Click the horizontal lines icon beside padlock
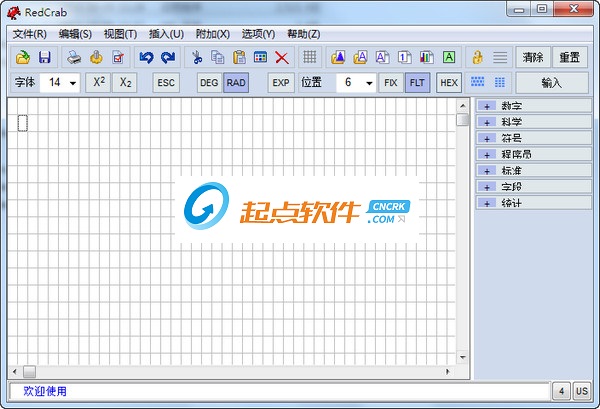This screenshot has width=600, height=409. pyautogui.click(x=500, y=57)
